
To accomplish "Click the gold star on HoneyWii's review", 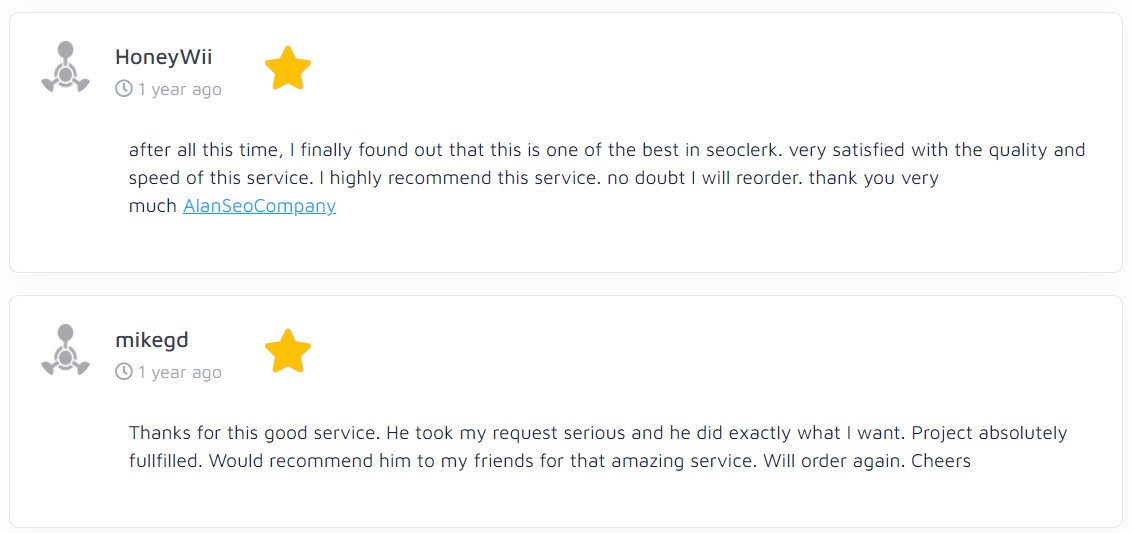I will point(288,68).
